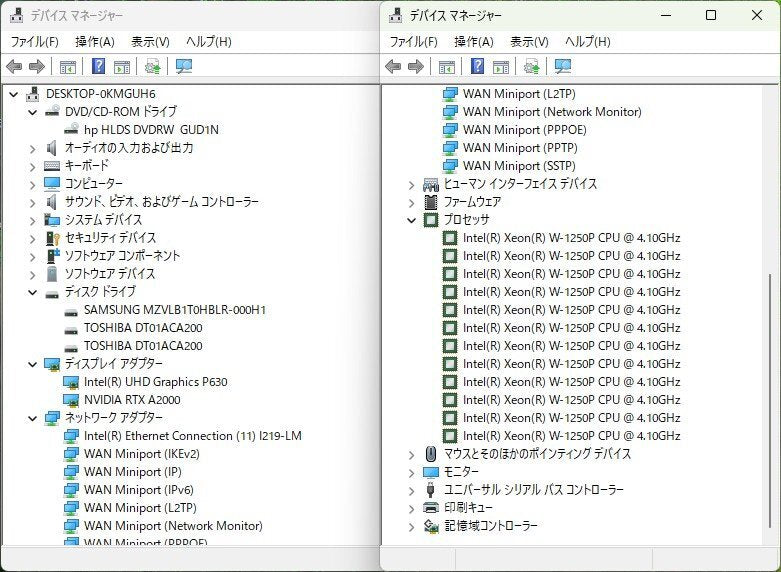Click Update driver icon in left window toolbar
The image size is (781, 572).
point(152,66)
